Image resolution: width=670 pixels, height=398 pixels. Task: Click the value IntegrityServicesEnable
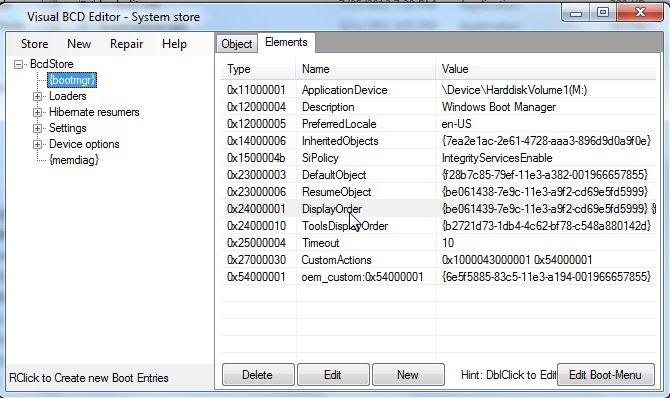click(497, 158)
